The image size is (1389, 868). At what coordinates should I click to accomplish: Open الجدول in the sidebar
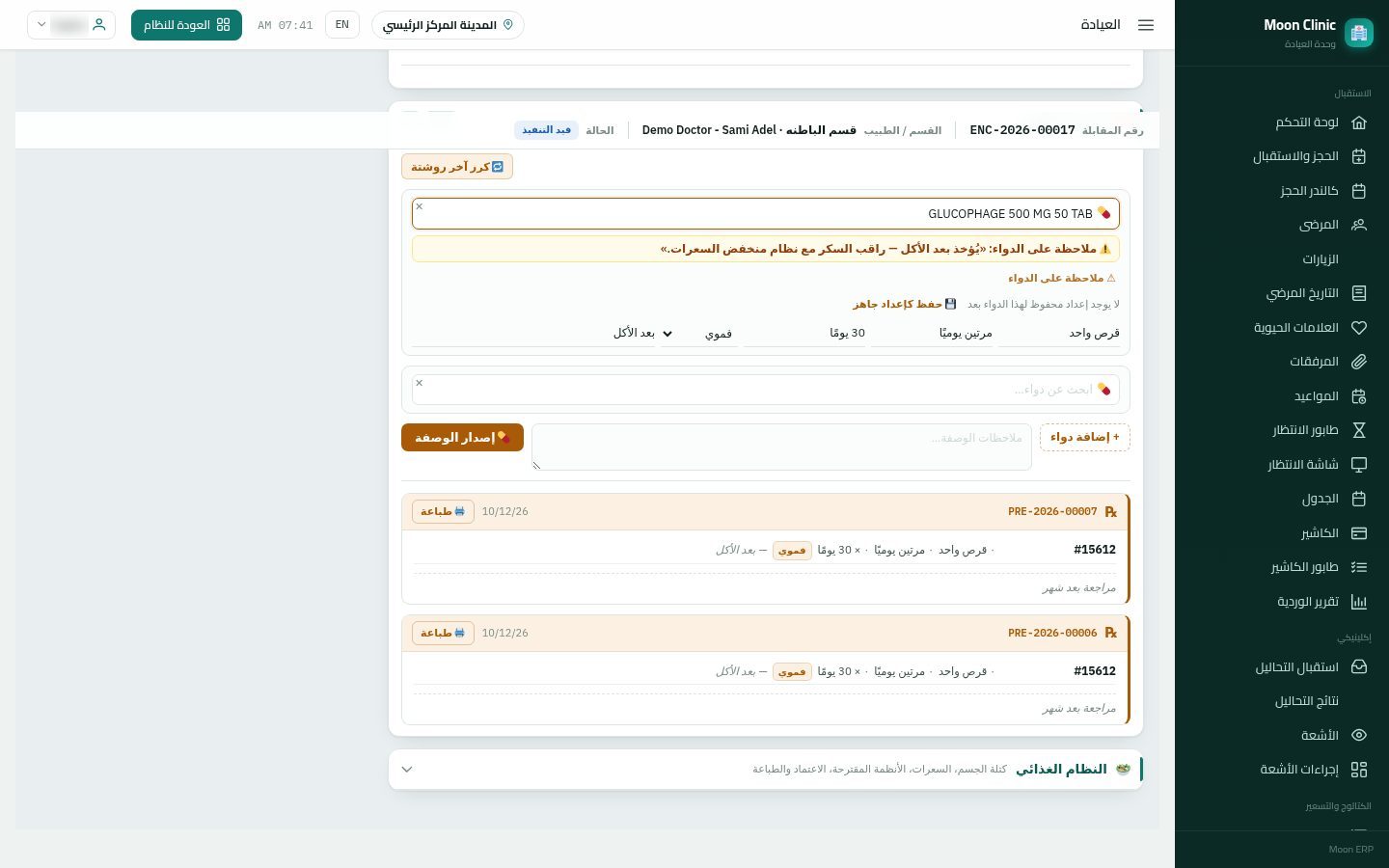pyautogui.click(x=1320, y=499)
